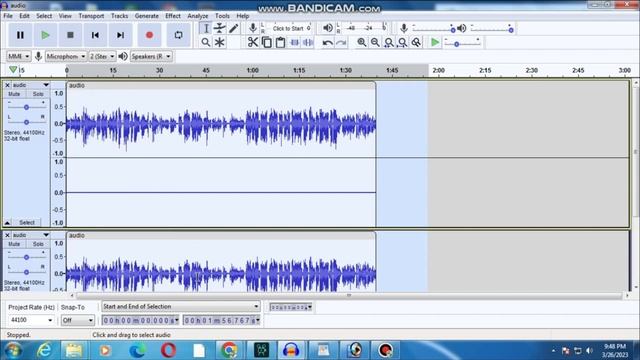The height and width of the screenshot is (360, 640).
Task: Open Start and End of Selection dropdown
Action: pos(180,307)
